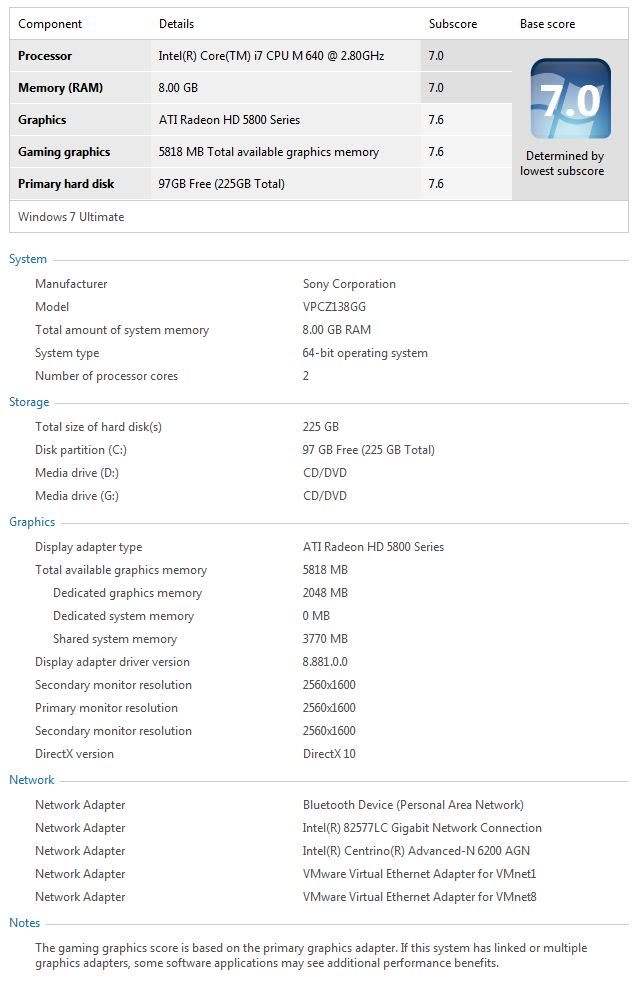635x989 pixels.
Task: Click the "Determined by lowest subscore" text
Action: coord(562,163)
